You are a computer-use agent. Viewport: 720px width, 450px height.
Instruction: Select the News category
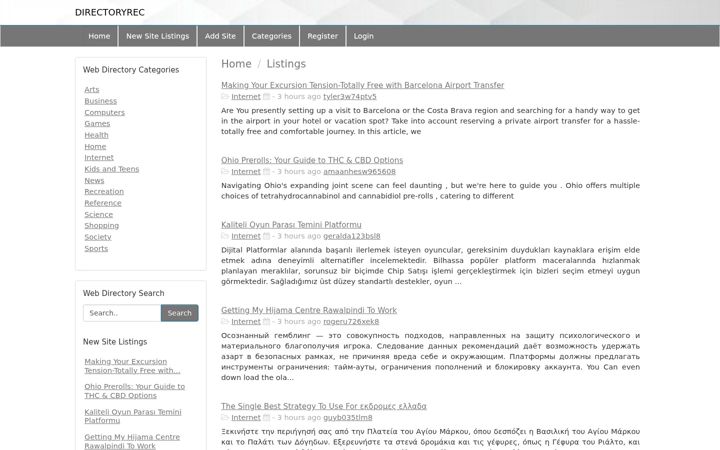pyautogui.click(x=94, y=180)
